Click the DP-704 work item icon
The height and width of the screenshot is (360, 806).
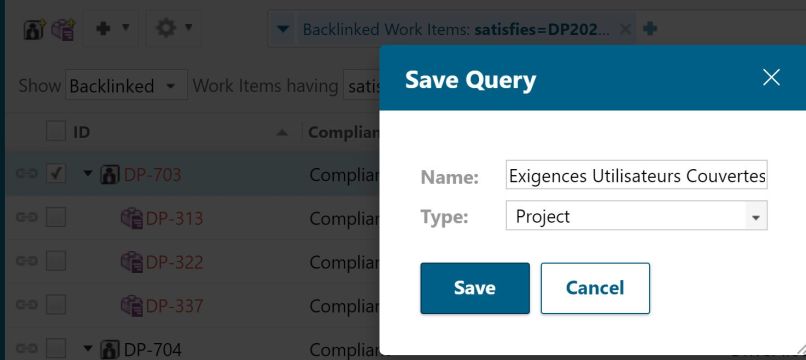109,350
